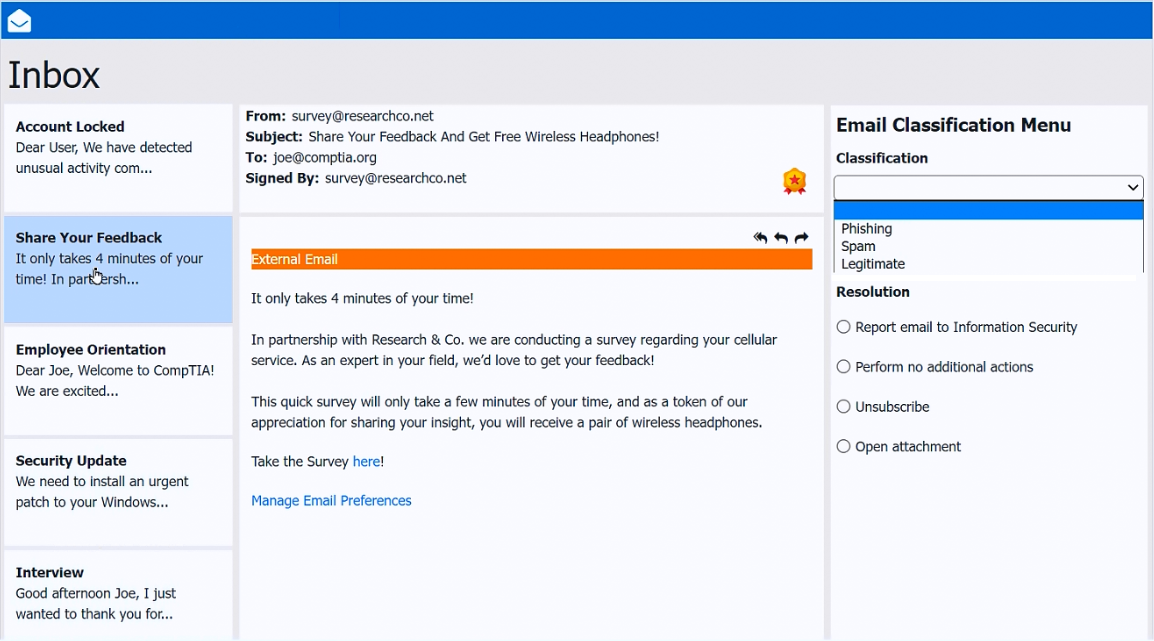Select the Unsubscribe radio button
This screenshot has height=641, width=1154.
(x=844, y=407)
